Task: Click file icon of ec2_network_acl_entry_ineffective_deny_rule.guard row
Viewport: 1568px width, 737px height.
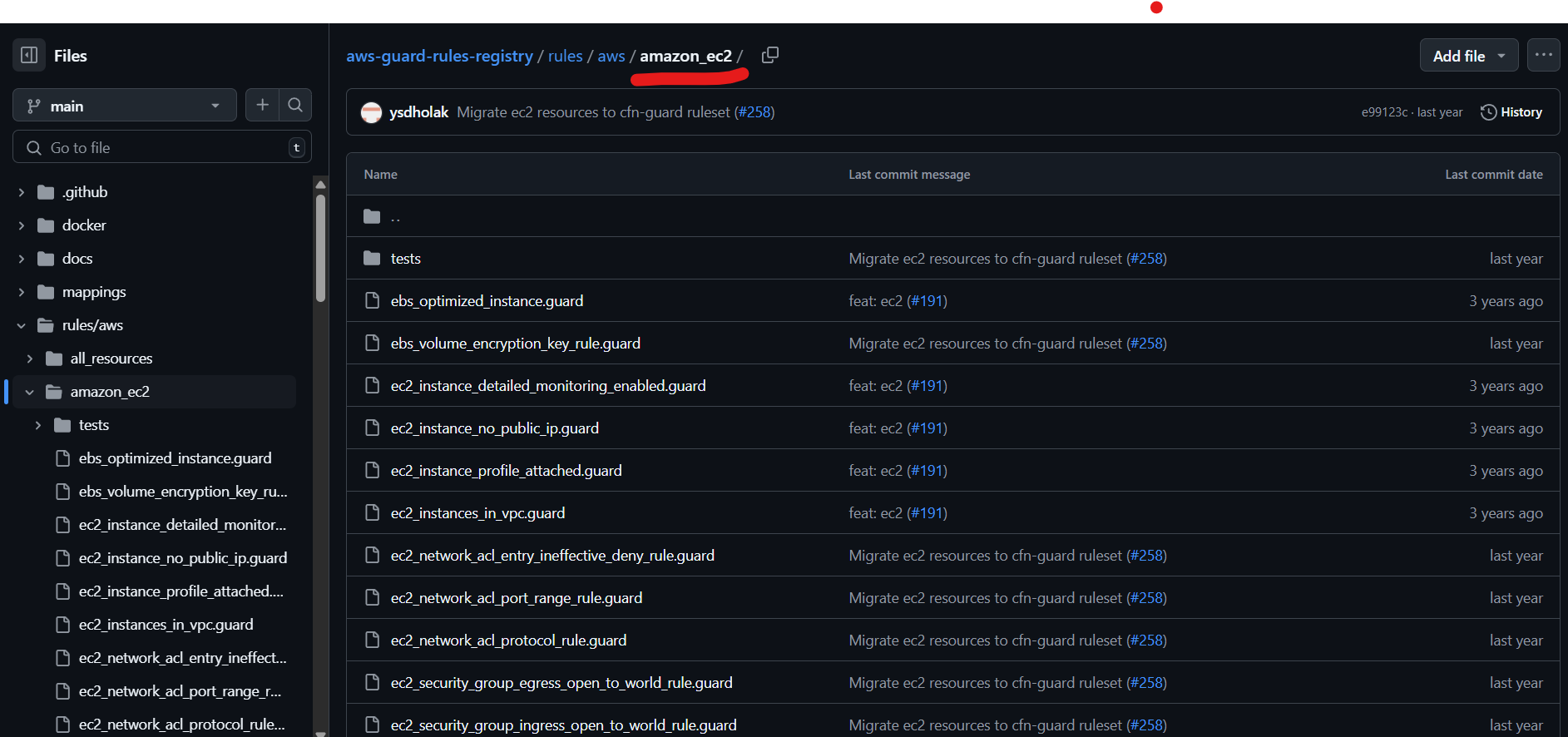Action: (372, 556)
